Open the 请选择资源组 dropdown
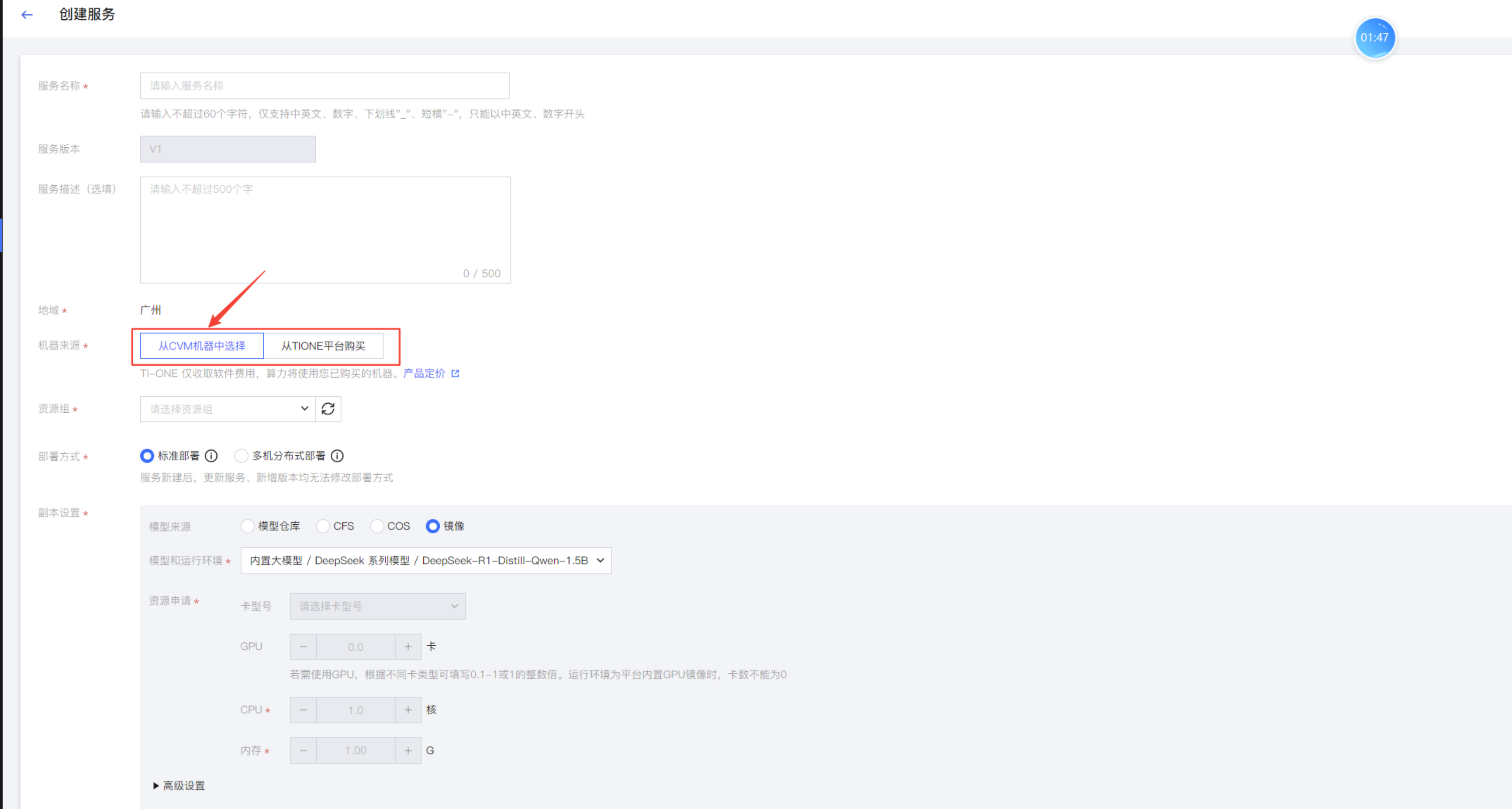 coord(228,409)
